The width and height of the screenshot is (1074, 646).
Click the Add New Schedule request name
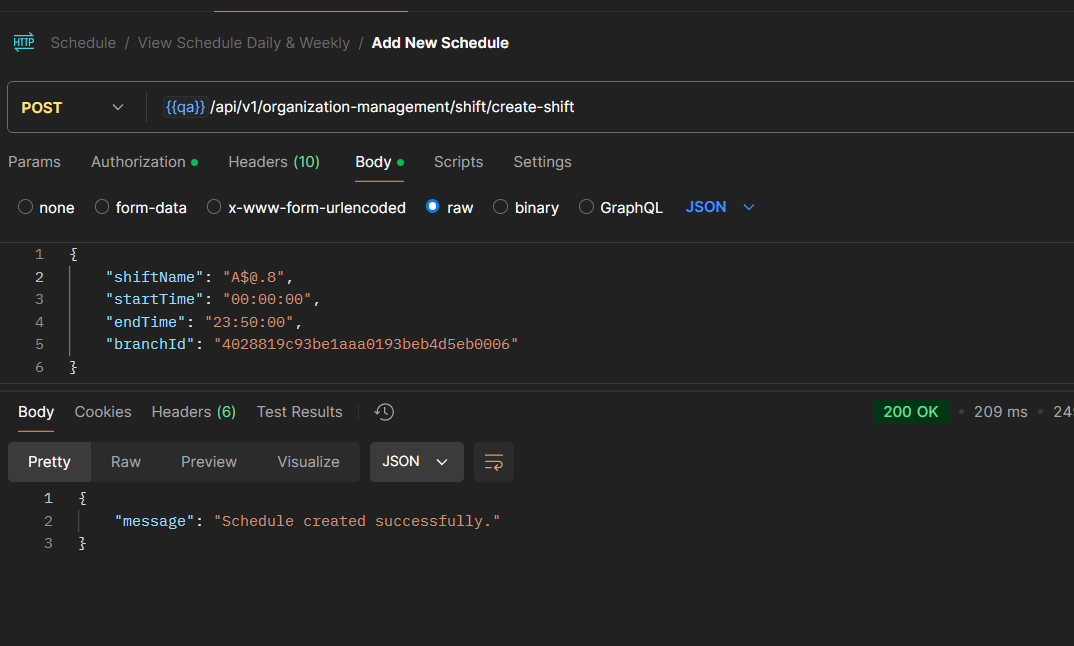coord(440,43)
